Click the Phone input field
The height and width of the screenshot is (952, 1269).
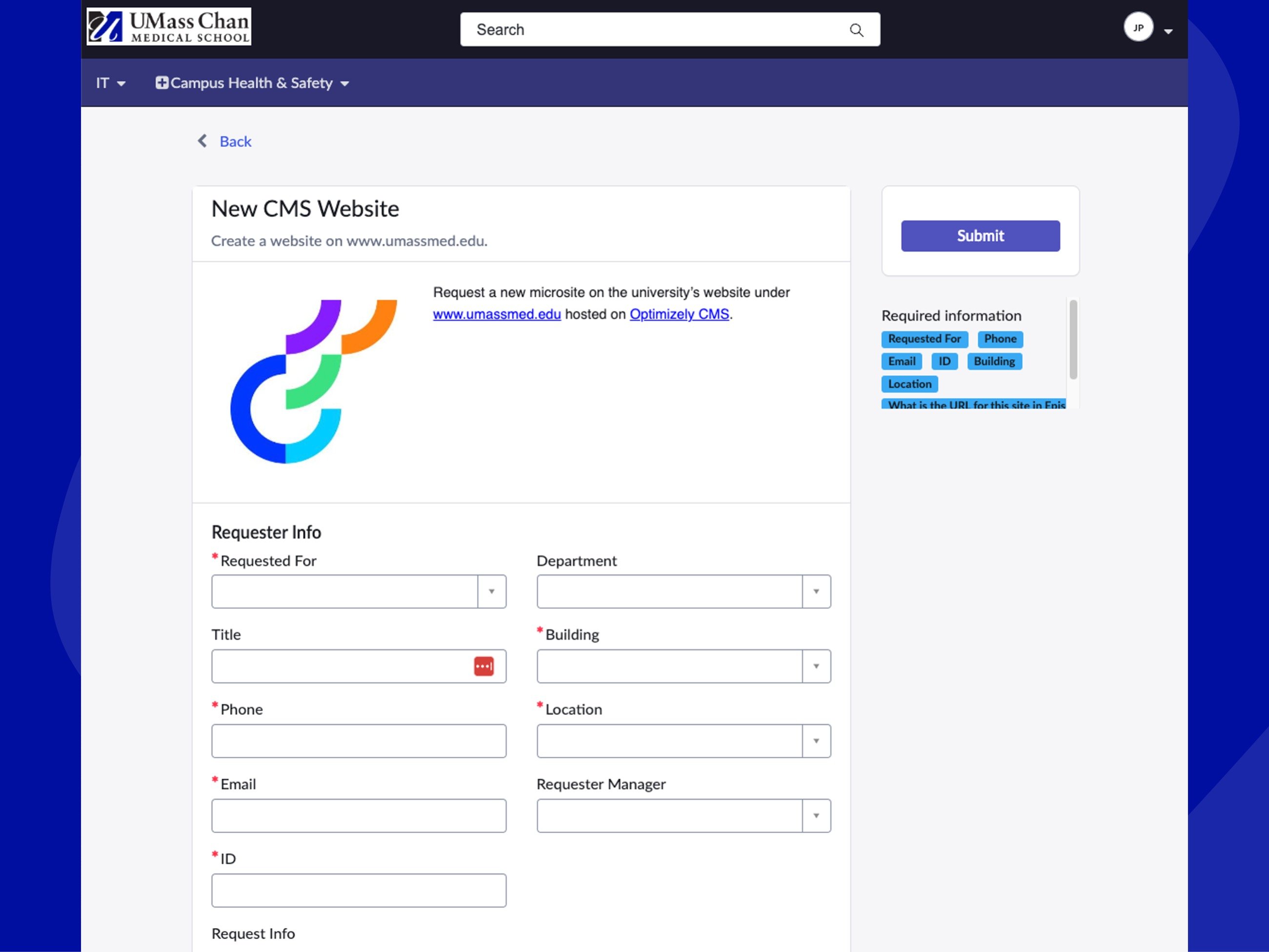pos(358,740)
